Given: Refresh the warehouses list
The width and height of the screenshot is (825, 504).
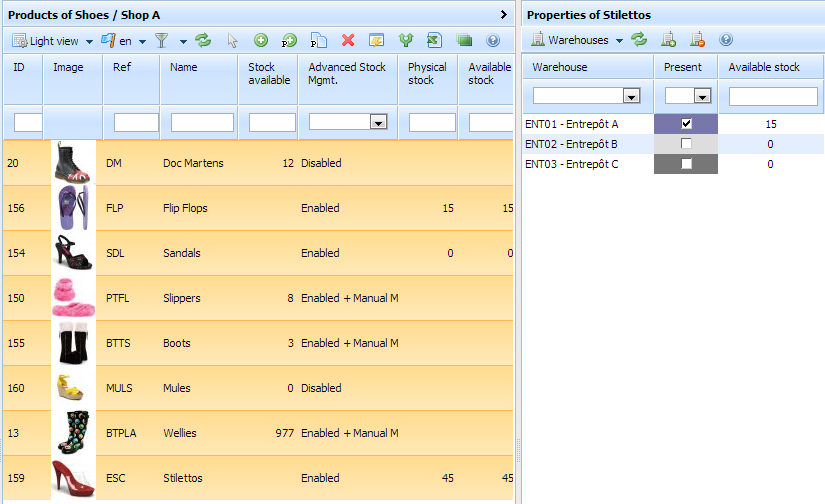Looking at the screenshot, I should 639,41.
